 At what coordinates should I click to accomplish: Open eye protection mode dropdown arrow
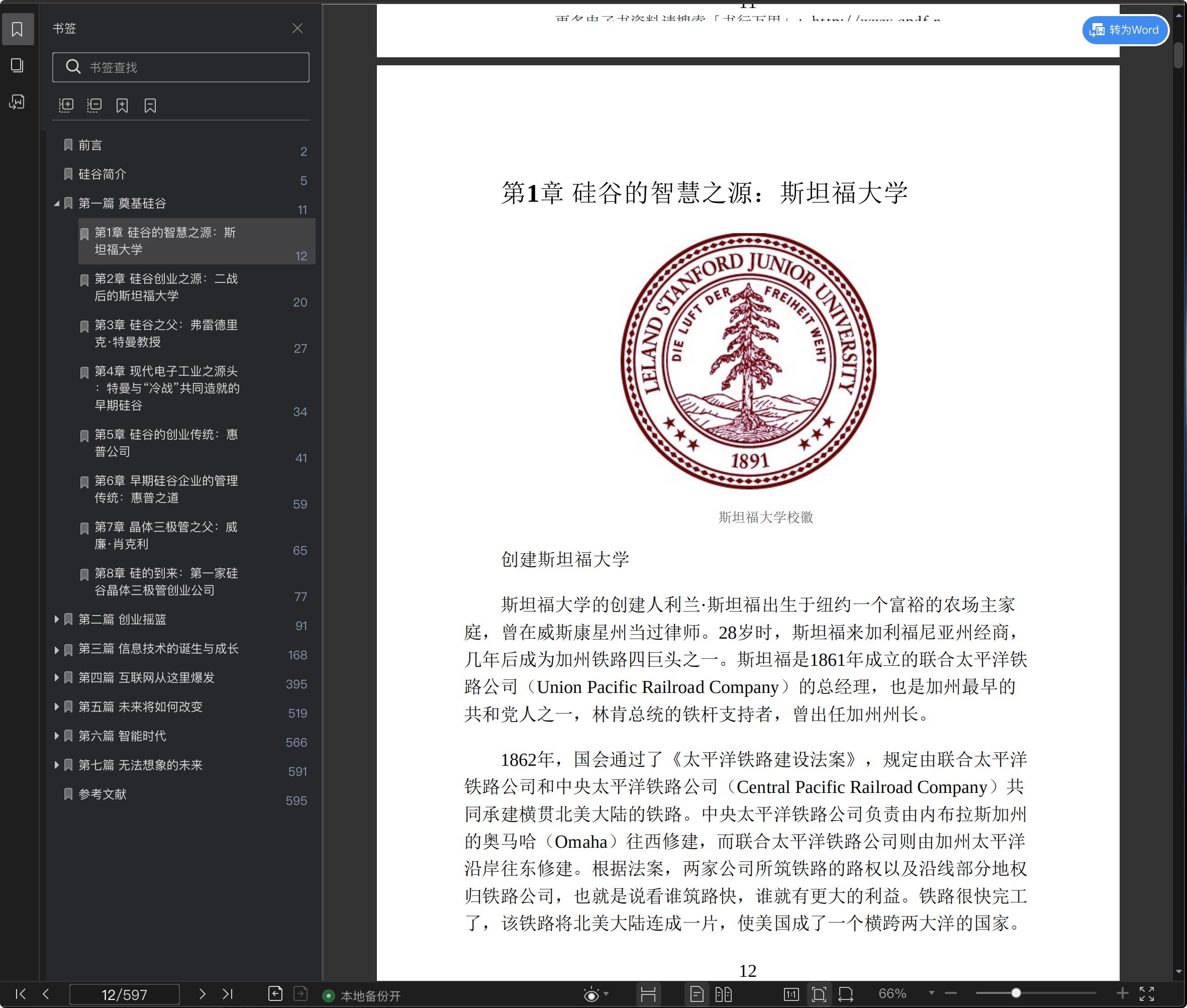(607, 994)
